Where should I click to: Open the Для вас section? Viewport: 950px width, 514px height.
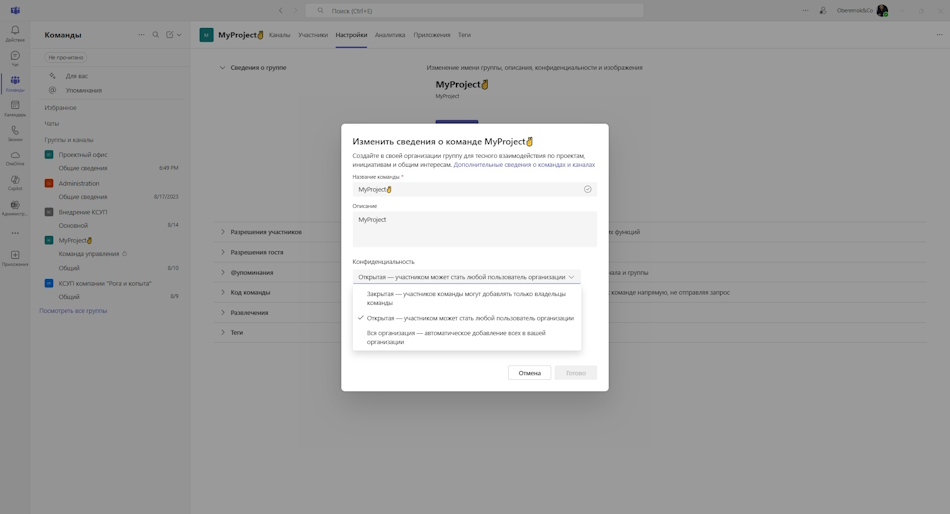click(x=76, y=76)
